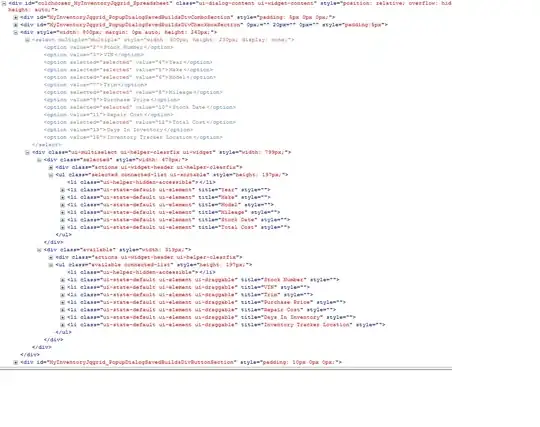Expand the li titled Inventory Tracker Location
Image resolution: width=540 pixels, height=427 pixels.
[x=62, y=325]
